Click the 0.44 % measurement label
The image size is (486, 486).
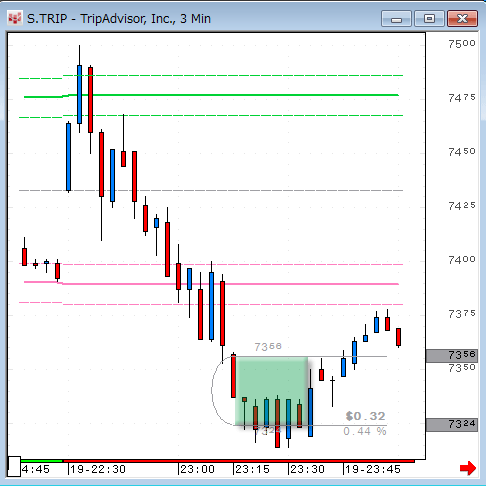(365, 431)
